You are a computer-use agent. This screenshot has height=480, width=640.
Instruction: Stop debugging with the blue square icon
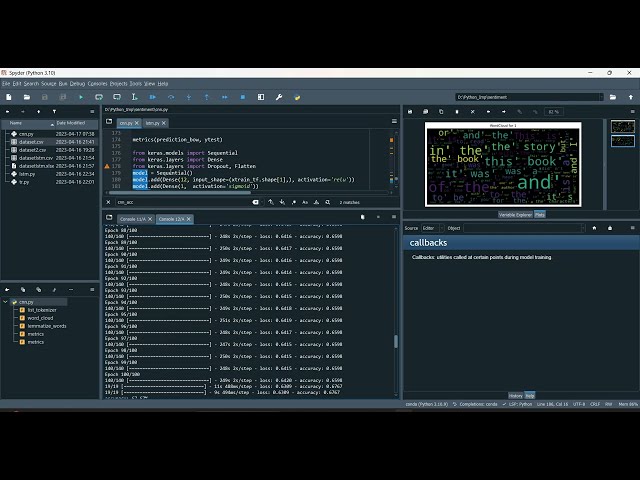[243, 97]
